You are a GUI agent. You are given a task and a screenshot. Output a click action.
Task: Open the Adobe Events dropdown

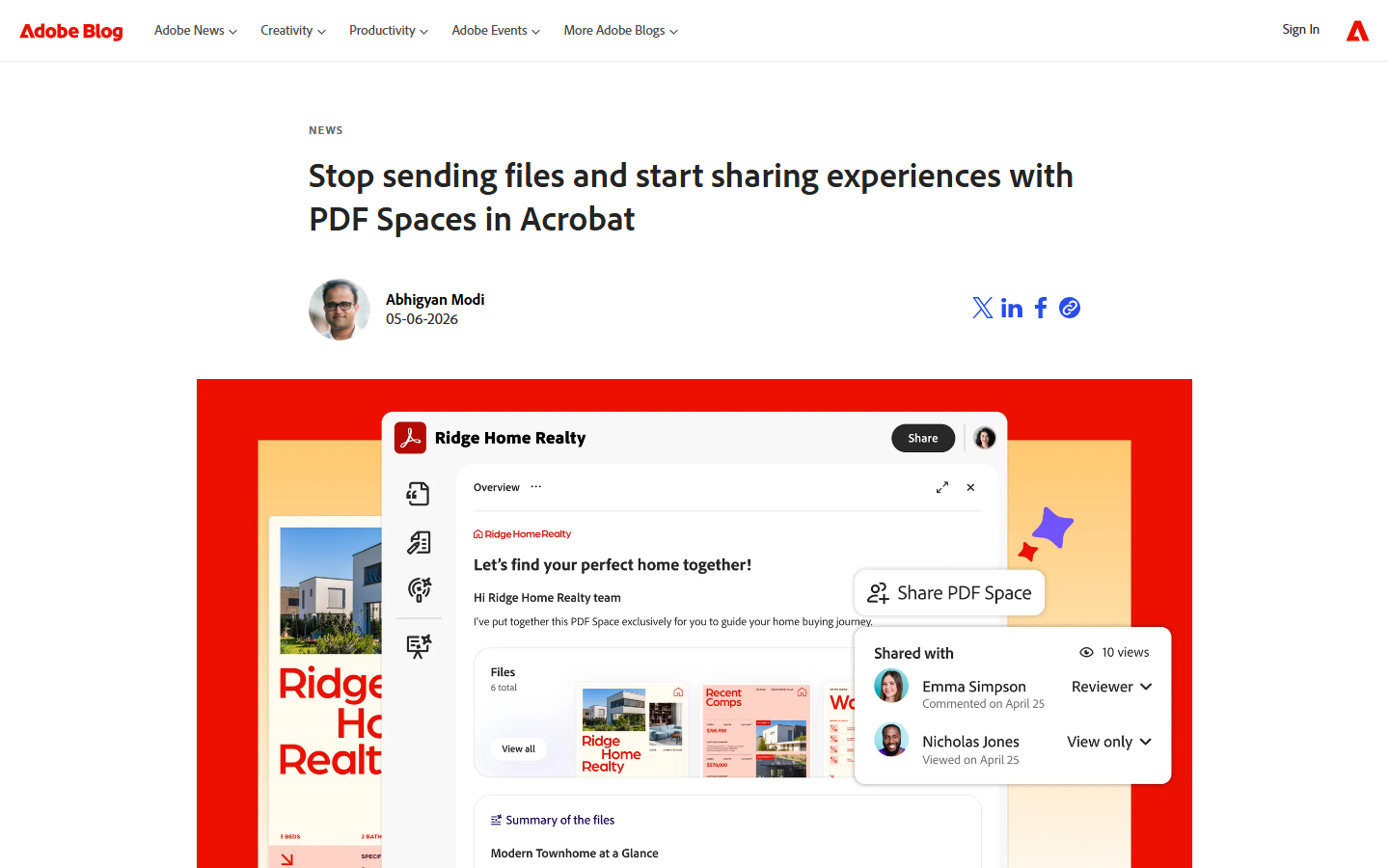(x=496, y=31)
